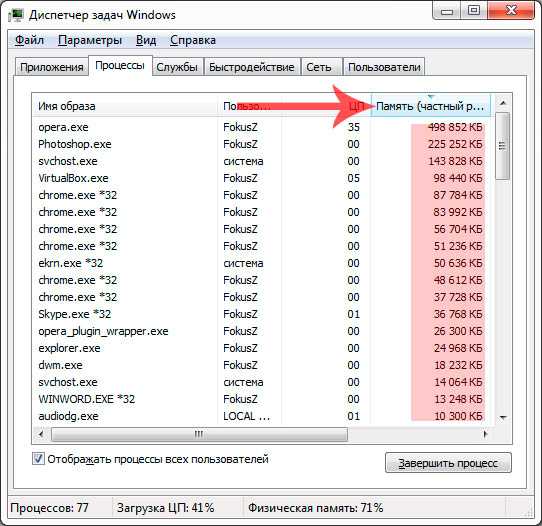The width and height of the screenshot is (542, 526).
Task: Click the 'Завершить процесс' button
Action: [x=448, y=463]
